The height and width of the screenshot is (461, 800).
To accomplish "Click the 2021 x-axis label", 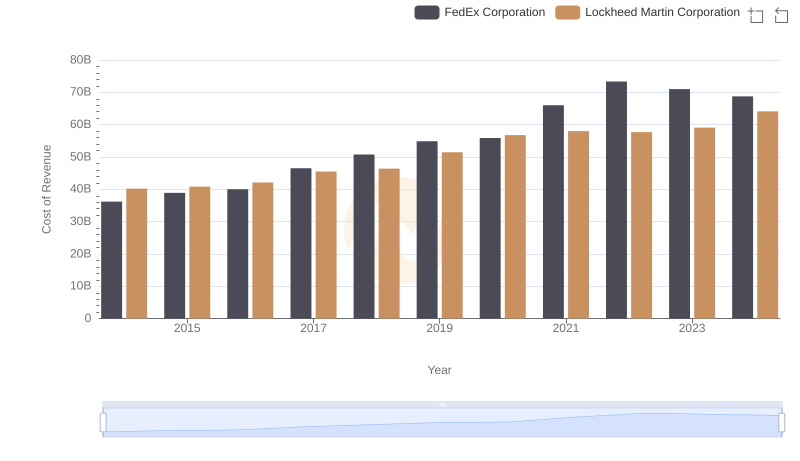I will coord(566,328).
